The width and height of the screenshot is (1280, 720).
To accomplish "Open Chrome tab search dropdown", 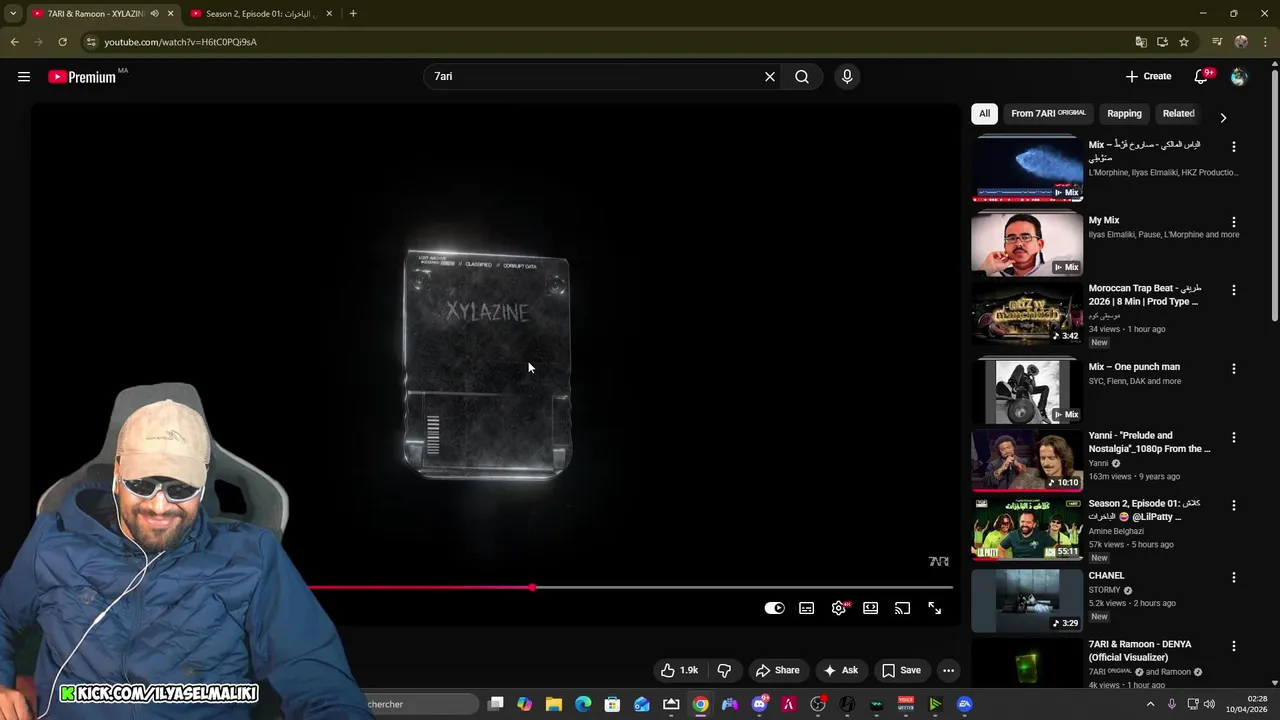I will [13, 14].
